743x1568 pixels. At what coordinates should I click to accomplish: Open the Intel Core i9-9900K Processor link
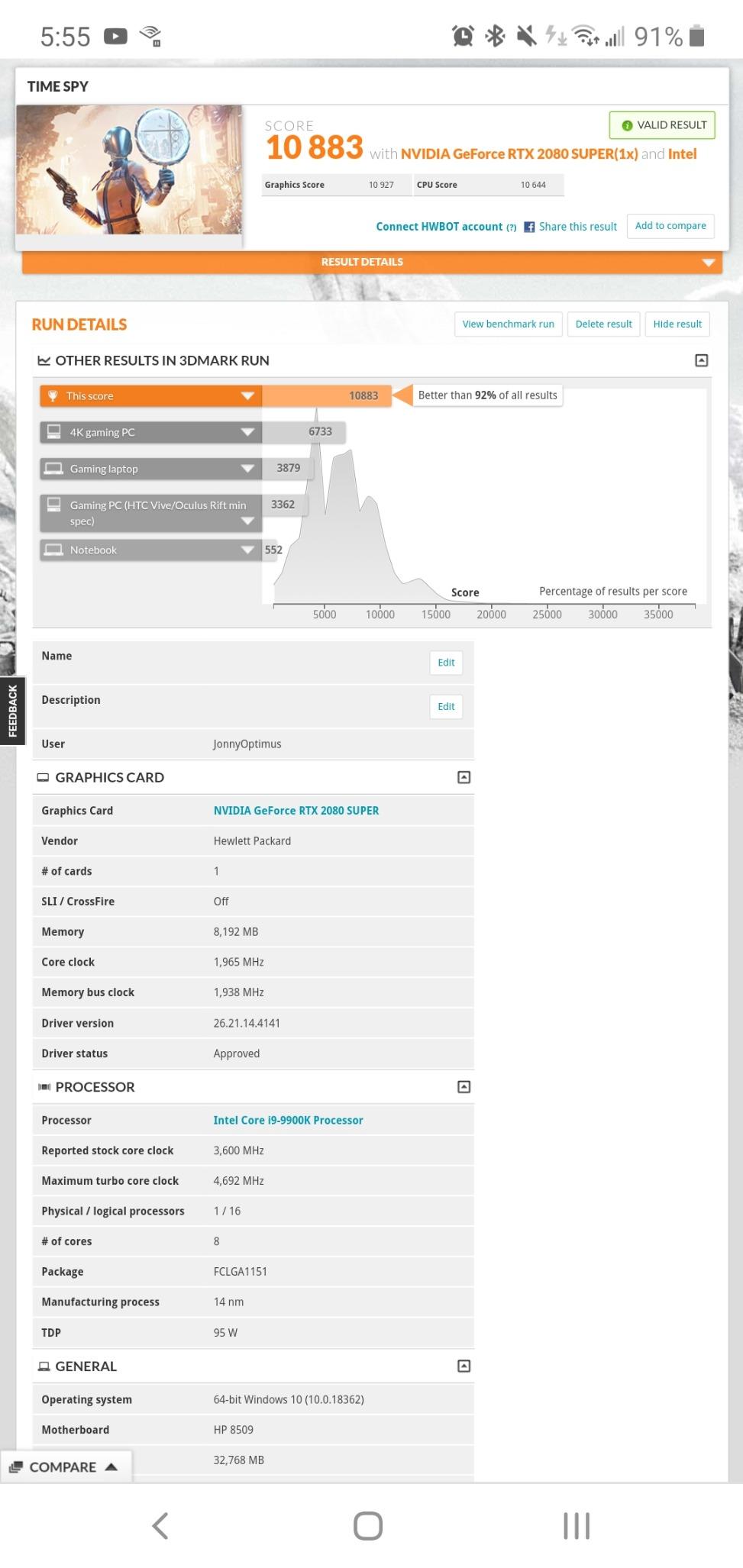click(289, 1120)
